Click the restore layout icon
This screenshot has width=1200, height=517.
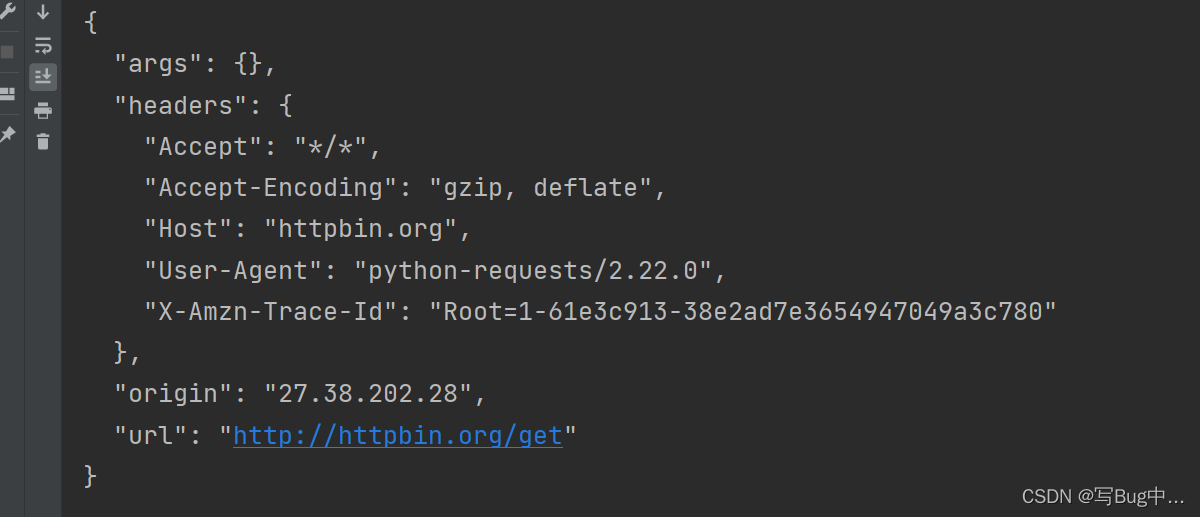7,94
